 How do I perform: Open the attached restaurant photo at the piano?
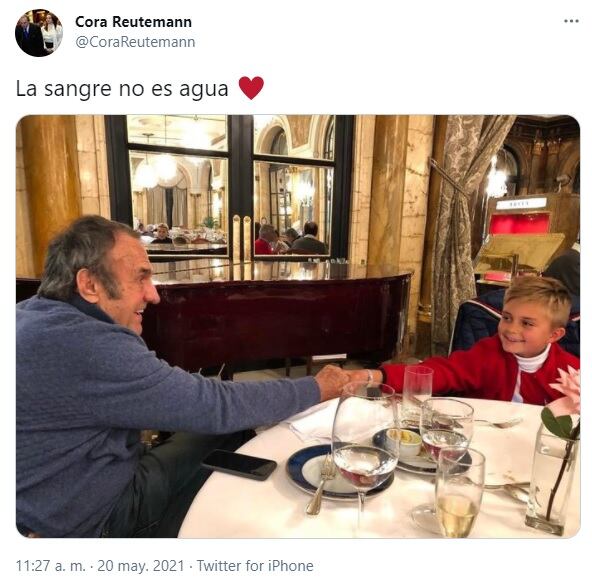coord(298,326)
